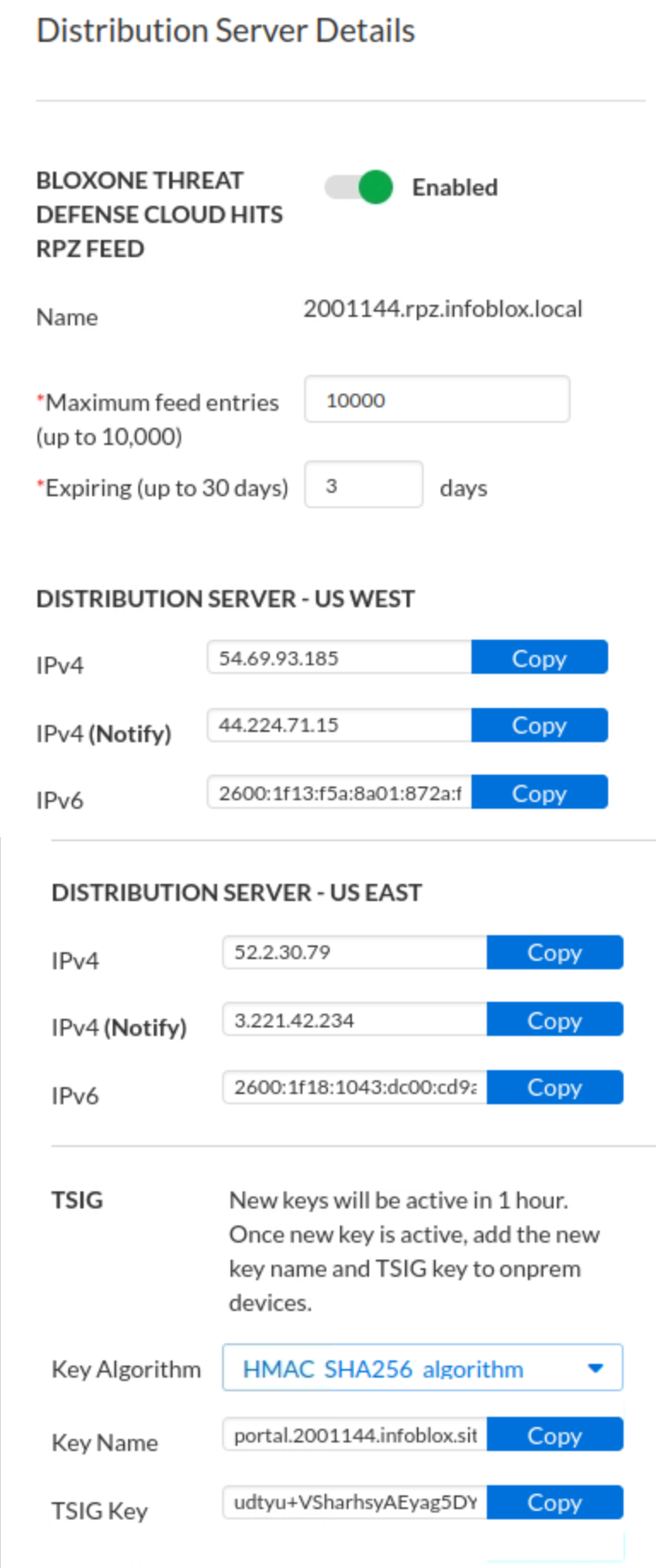Select the US West IPv4 field 54.69.93.185
656x1568 pixels.
coord(339,658)
